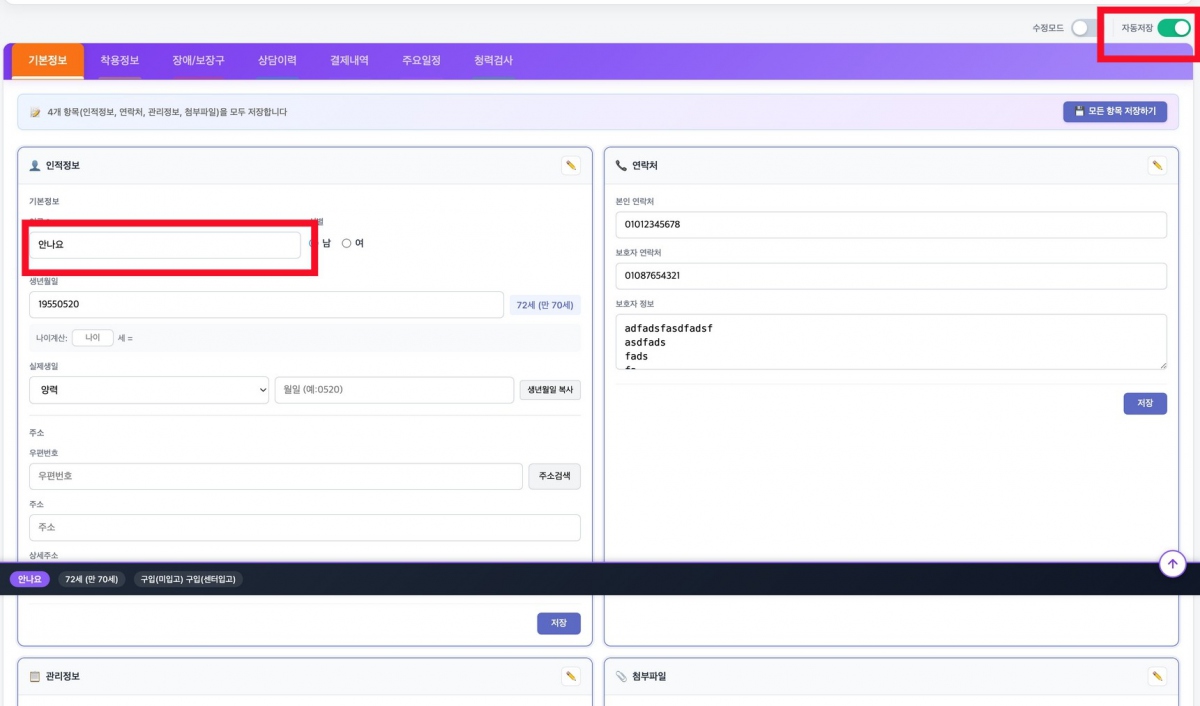
Task: Click 저장 button in 연락처 panel
Action: point(1144,403)
